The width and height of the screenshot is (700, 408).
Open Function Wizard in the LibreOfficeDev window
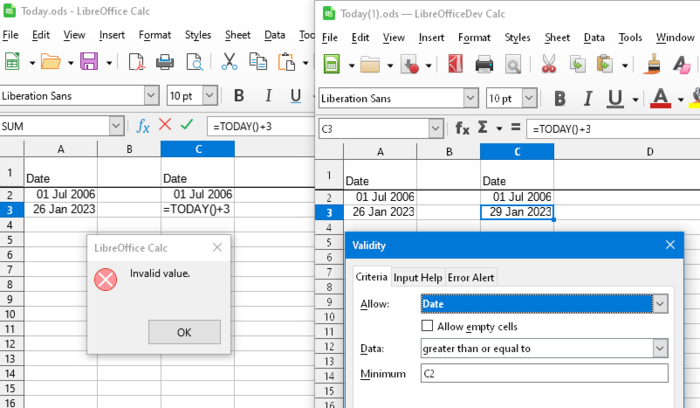[x=463, y=128]
